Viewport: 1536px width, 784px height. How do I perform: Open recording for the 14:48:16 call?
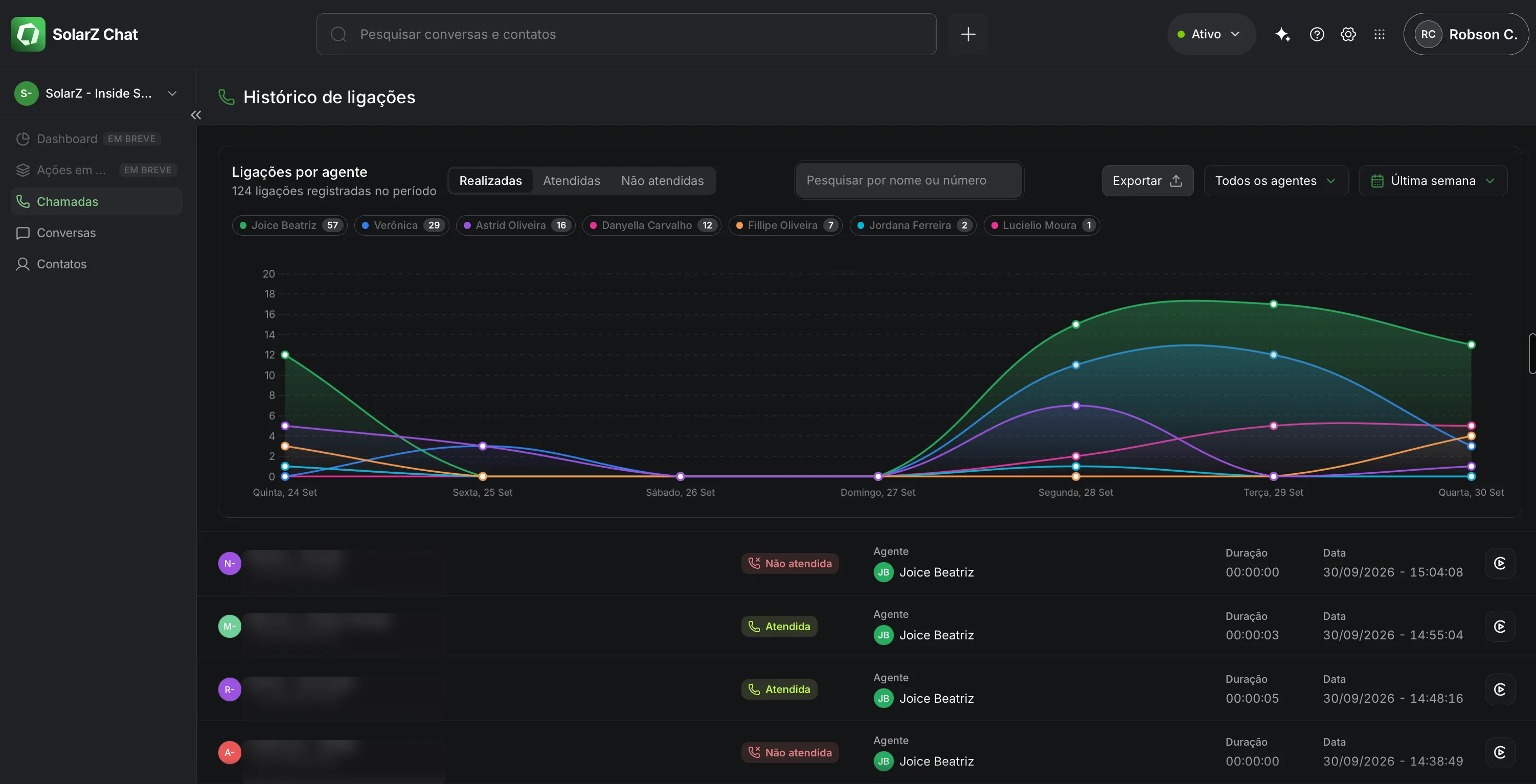pyautogui.click(x=1500, y=690)
